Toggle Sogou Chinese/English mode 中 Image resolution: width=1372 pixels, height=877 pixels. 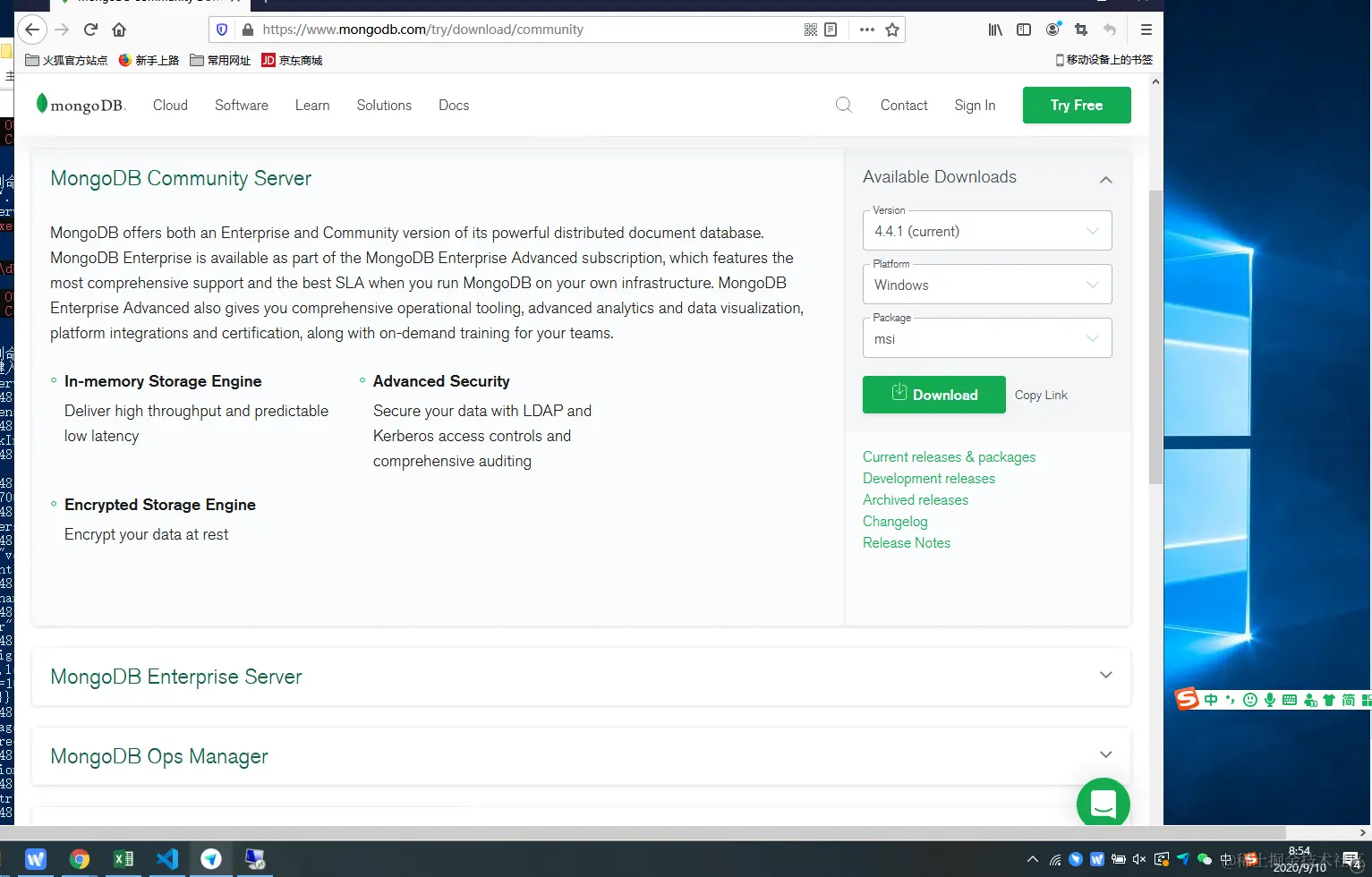[1211, 700]
